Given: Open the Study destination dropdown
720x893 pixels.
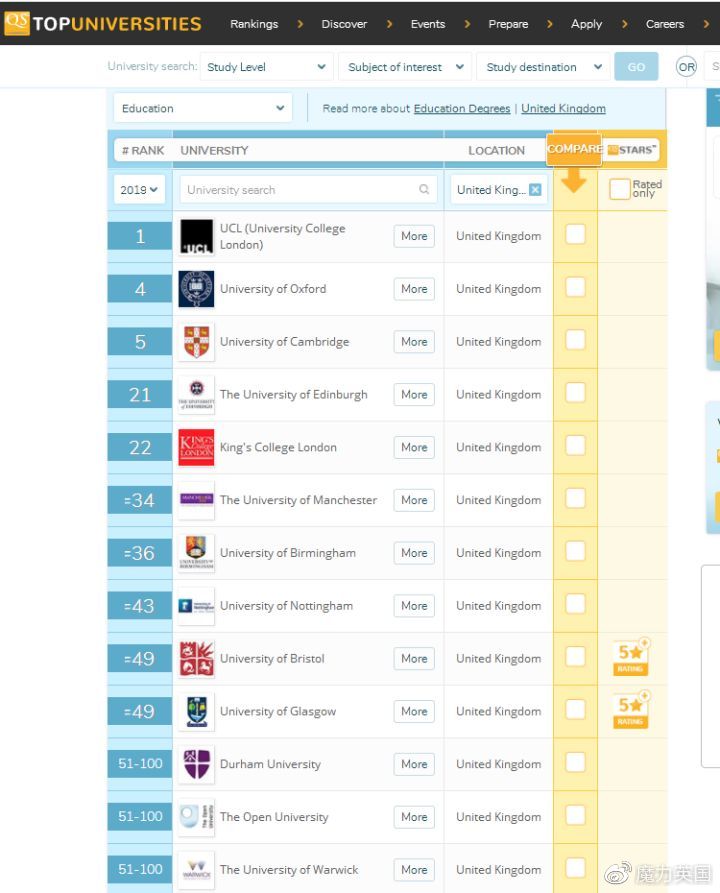Looking at the screenshot, I should coord(543,67).
